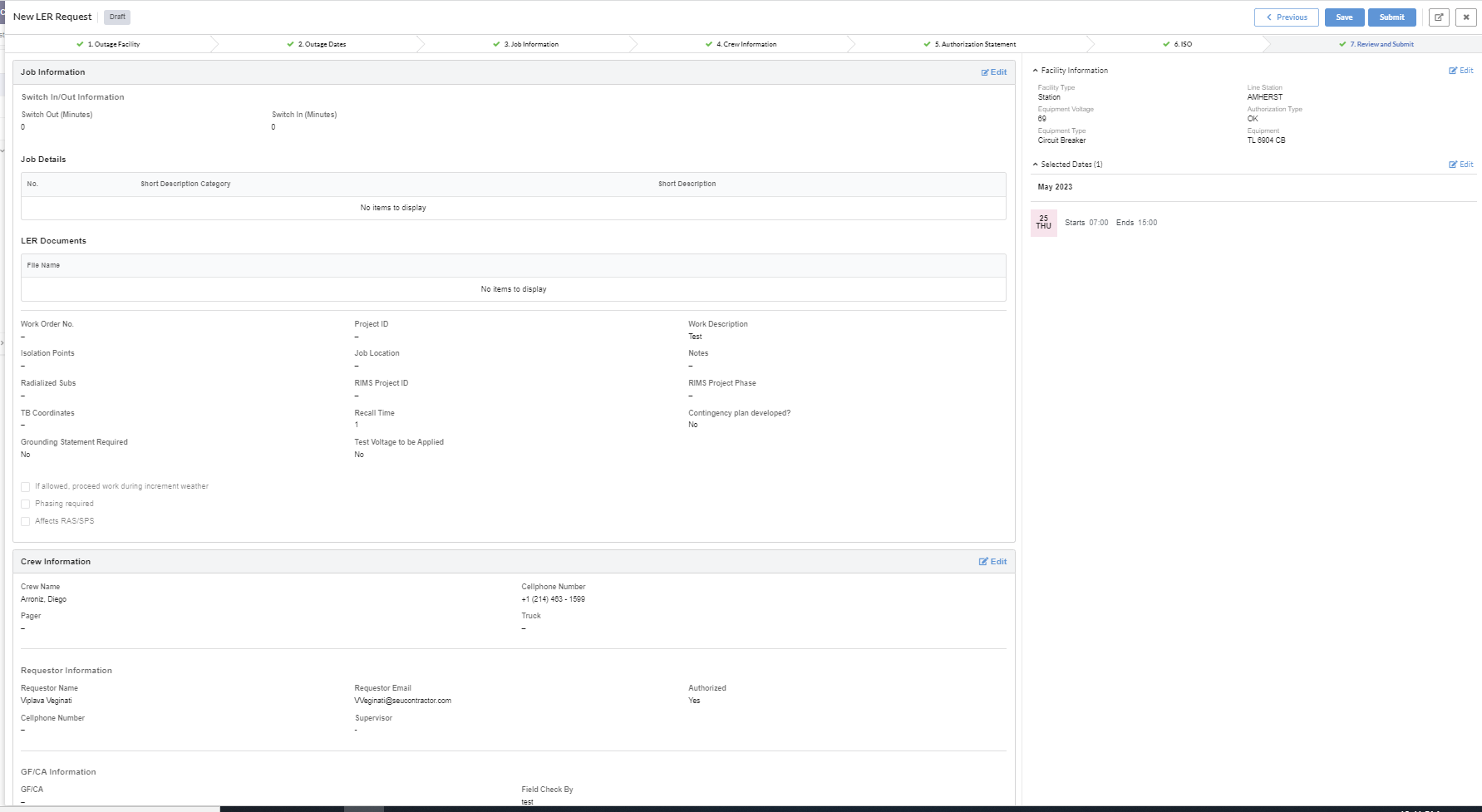Viewport: 1482px width, 812px height.
Task: Tick the Affects RAS/SPS checkbox
Action: coord(26,522)
